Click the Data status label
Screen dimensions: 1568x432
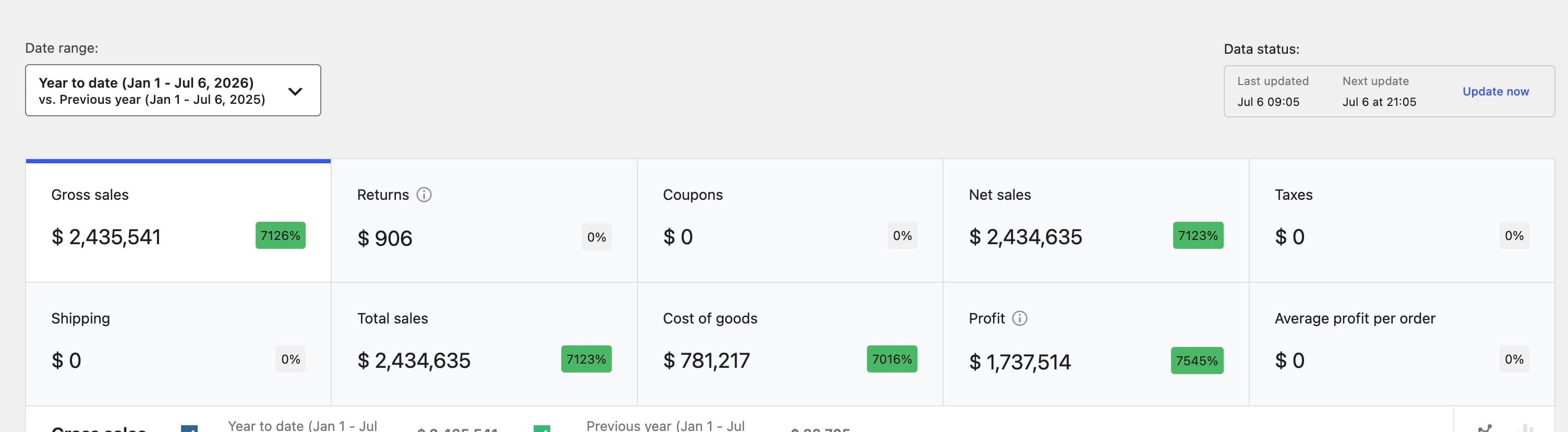[1261, 49]
